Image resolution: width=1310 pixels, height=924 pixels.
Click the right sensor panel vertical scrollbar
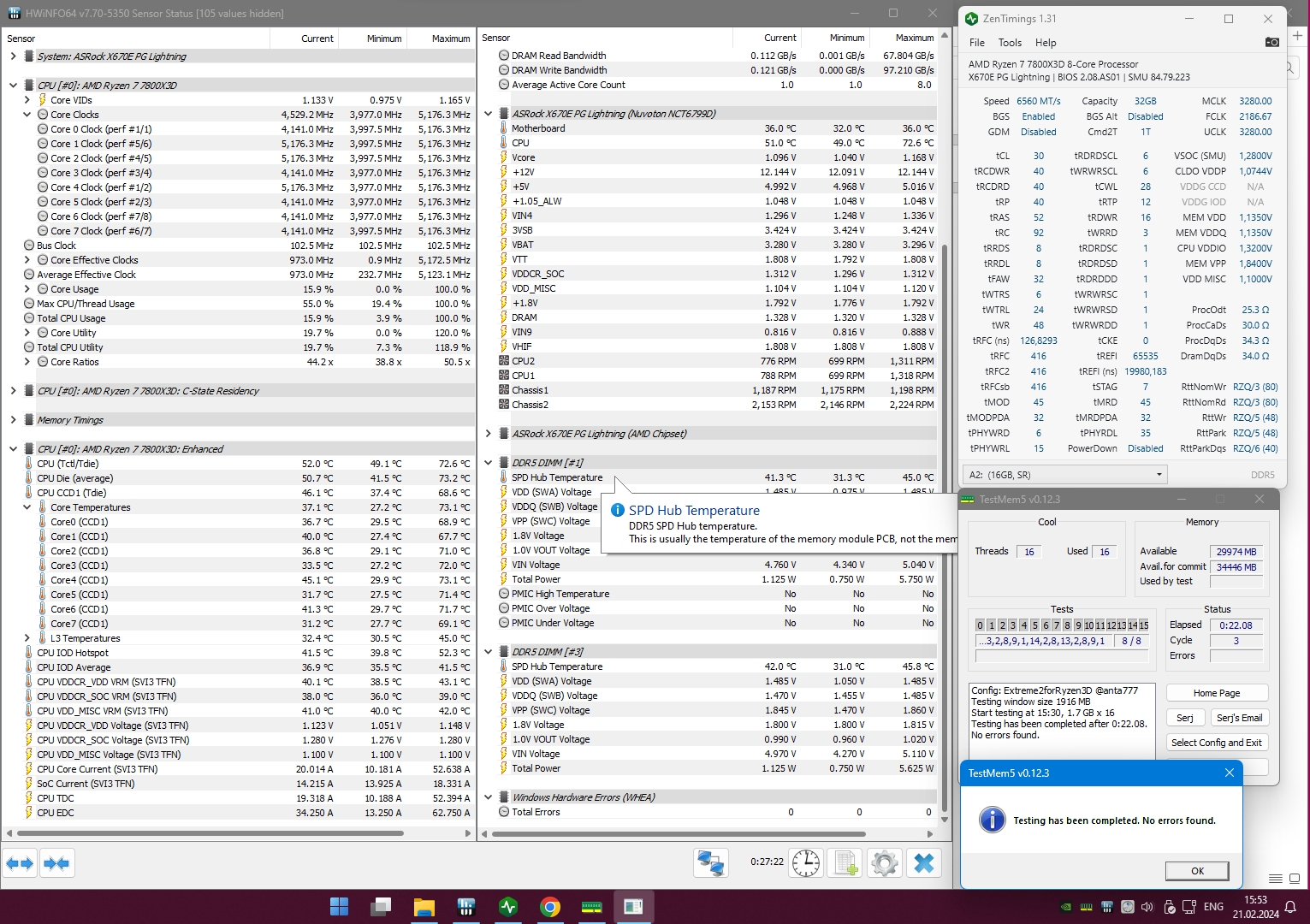point(945,526)
